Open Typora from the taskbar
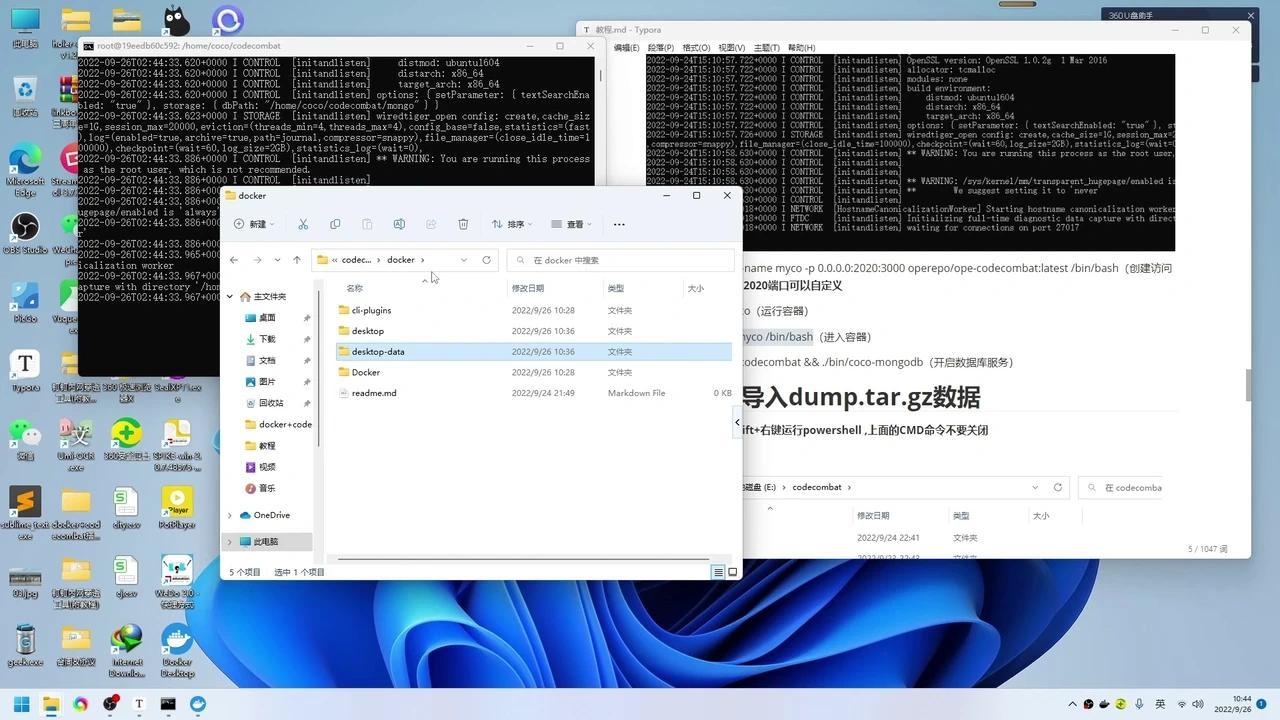The width and height of the screenshot is (1280, 720). pos(139,705)
